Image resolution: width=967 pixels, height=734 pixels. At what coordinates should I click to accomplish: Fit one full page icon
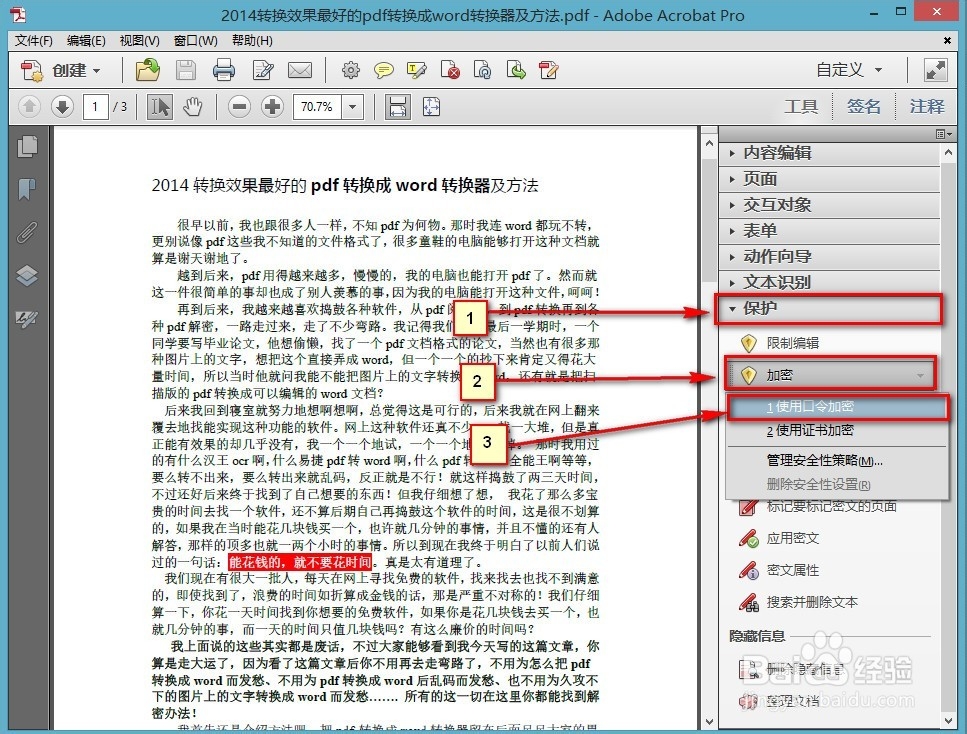pos(431,107)
